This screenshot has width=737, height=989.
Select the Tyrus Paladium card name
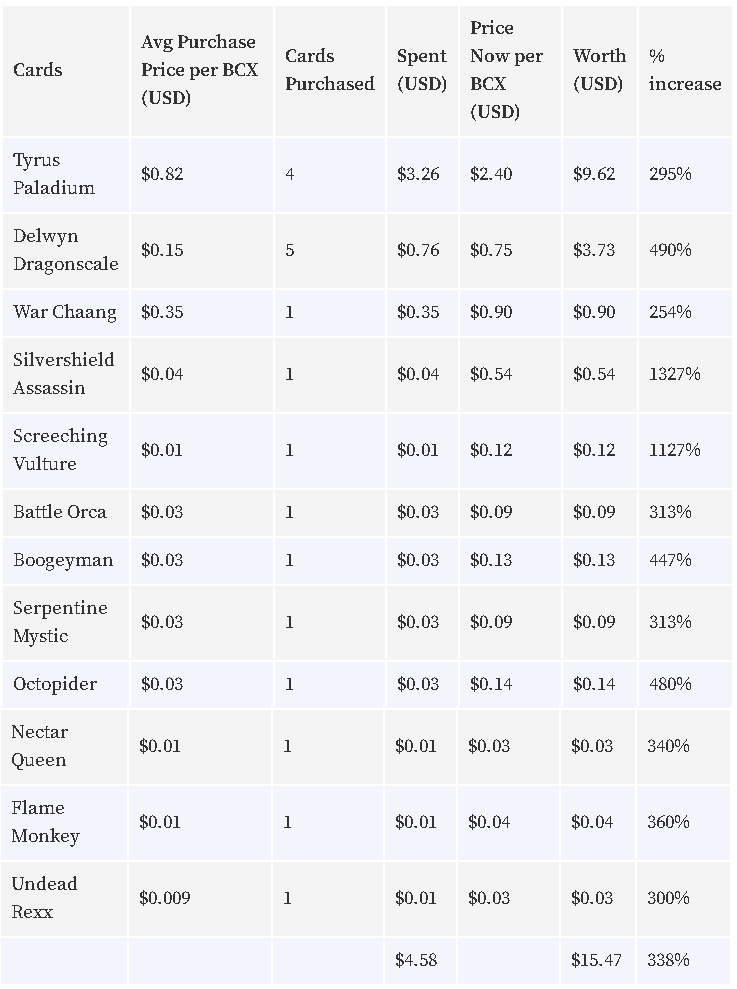(x=54, y=174)
